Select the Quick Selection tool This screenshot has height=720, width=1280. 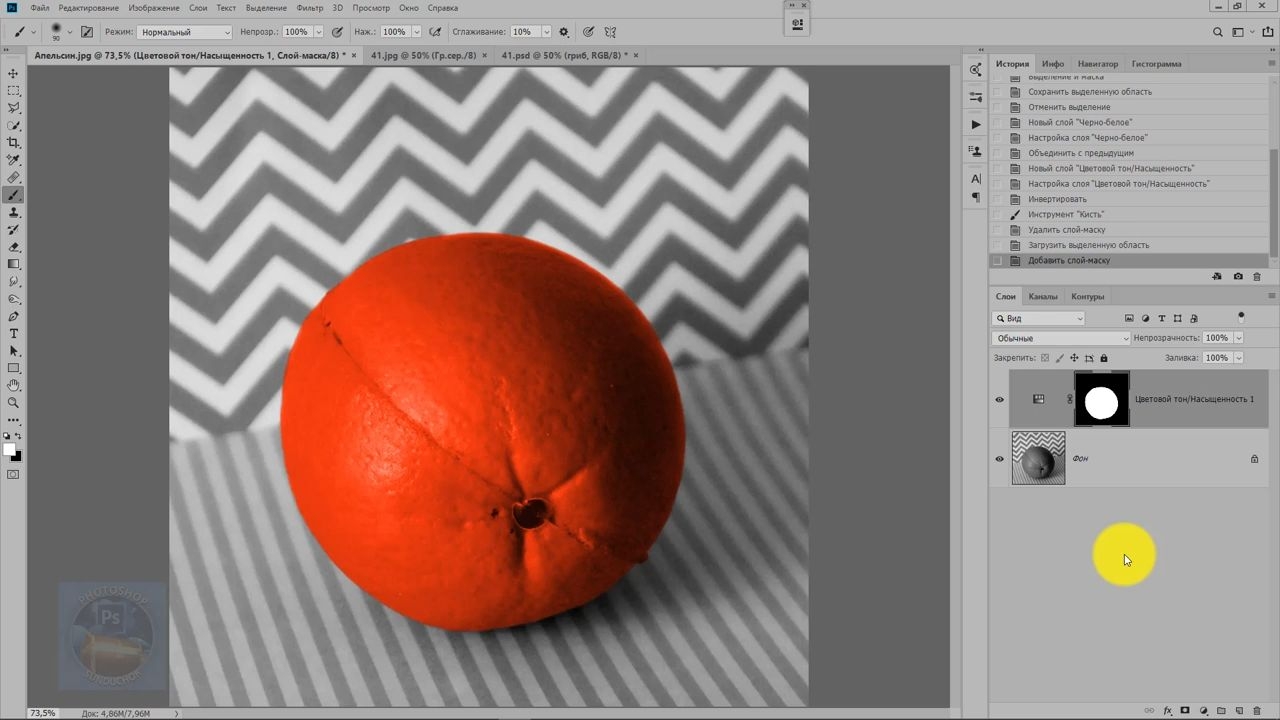click(13, 126)
